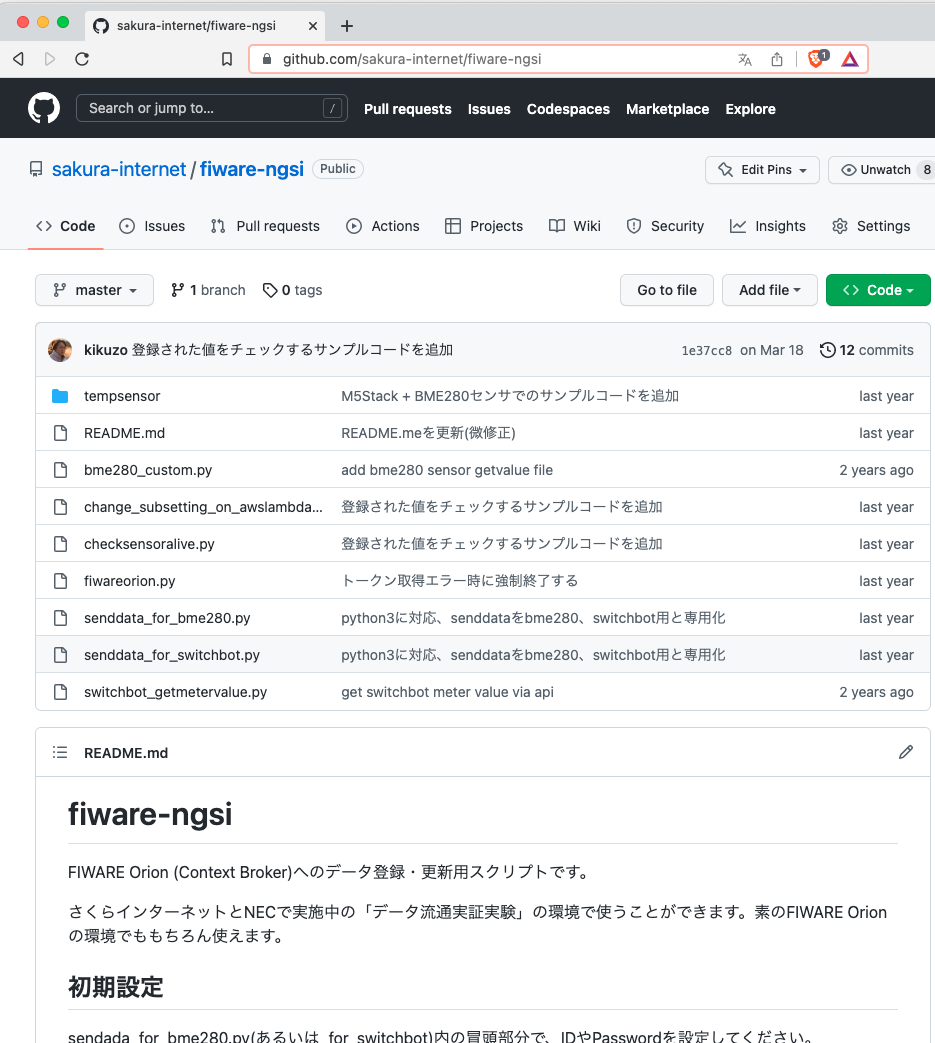
Task: Click Explore in the header
Action: pos(750,109)
